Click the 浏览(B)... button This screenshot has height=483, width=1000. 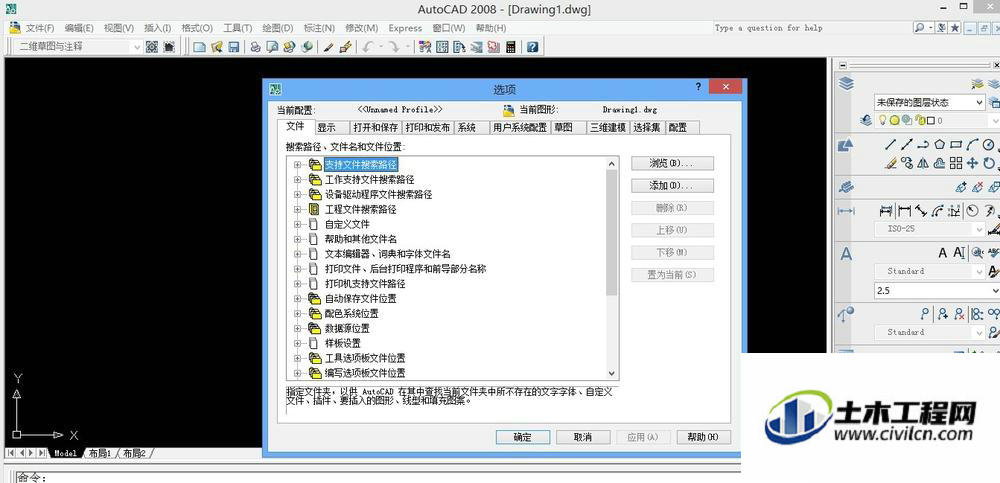[672, 163]
